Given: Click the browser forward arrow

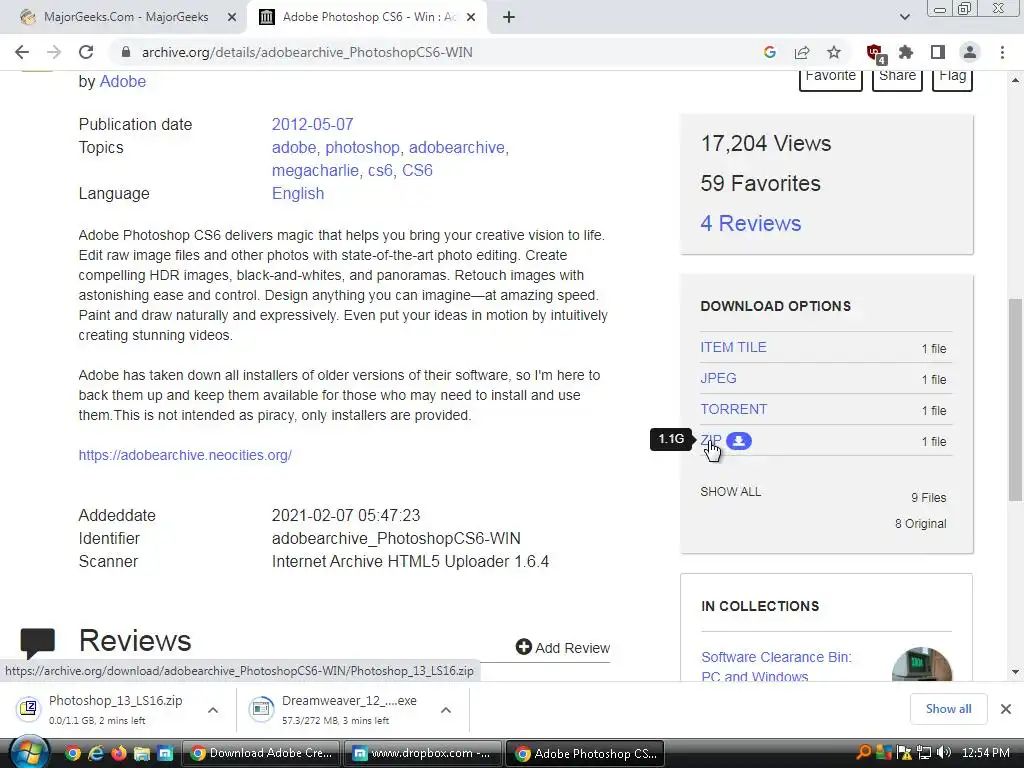Looking at the screenshot, I should tap(54, 52).
